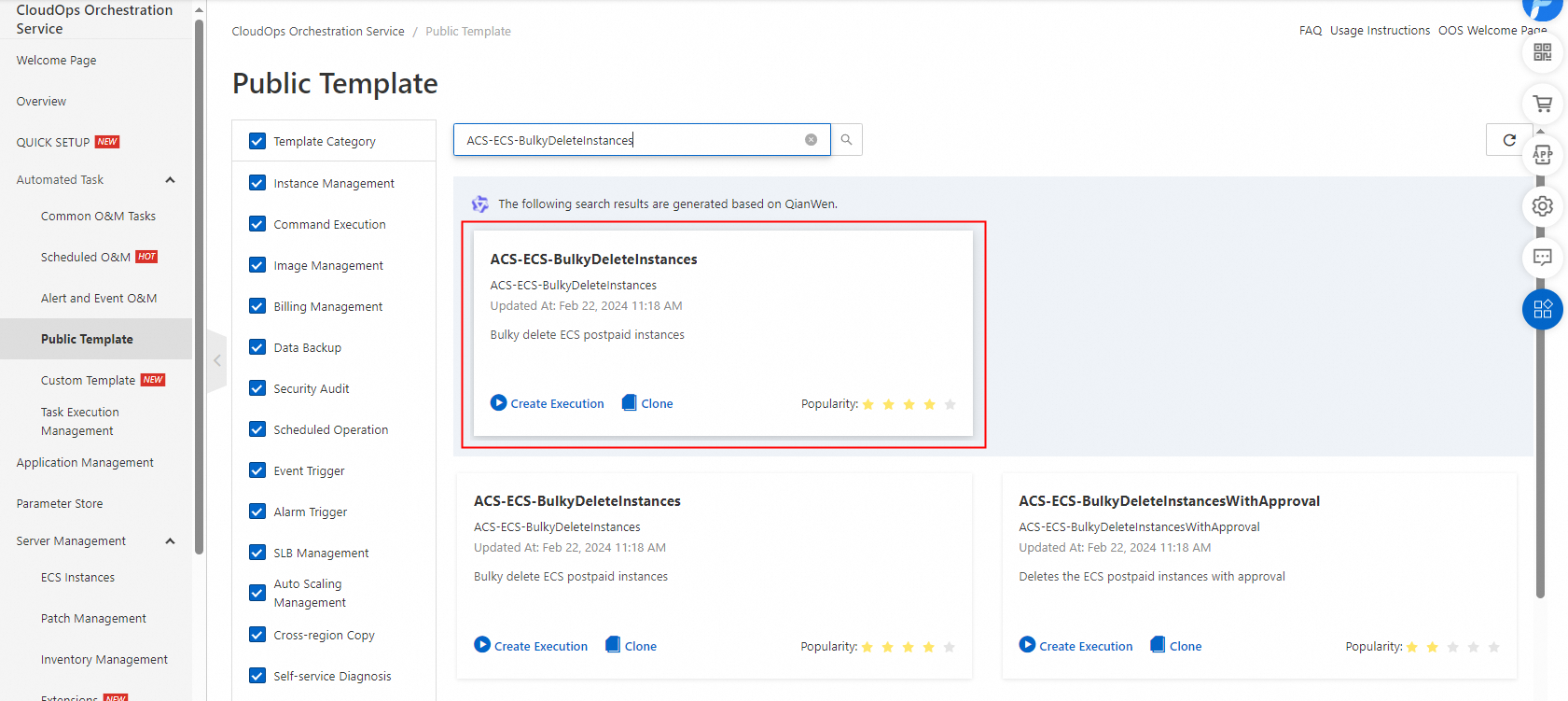The width and height of the screenshot is (1568, 701).
Task: Click Clone text in the highlighted QianWen card
Action: (657, 404)
